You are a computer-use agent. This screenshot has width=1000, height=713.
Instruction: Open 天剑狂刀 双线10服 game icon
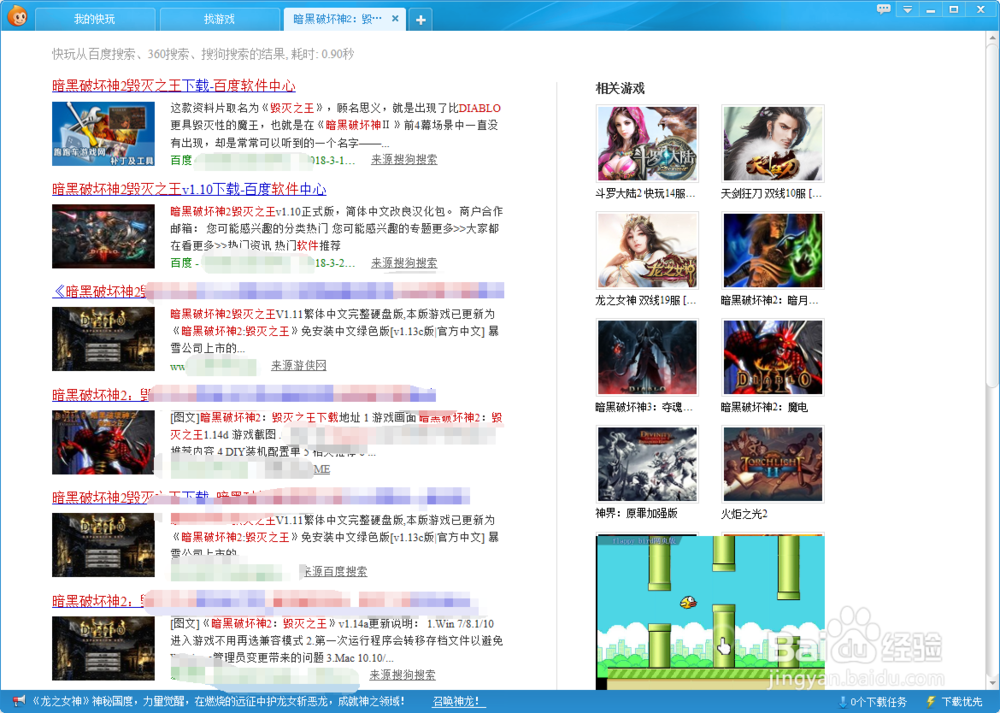pos(772,143)
